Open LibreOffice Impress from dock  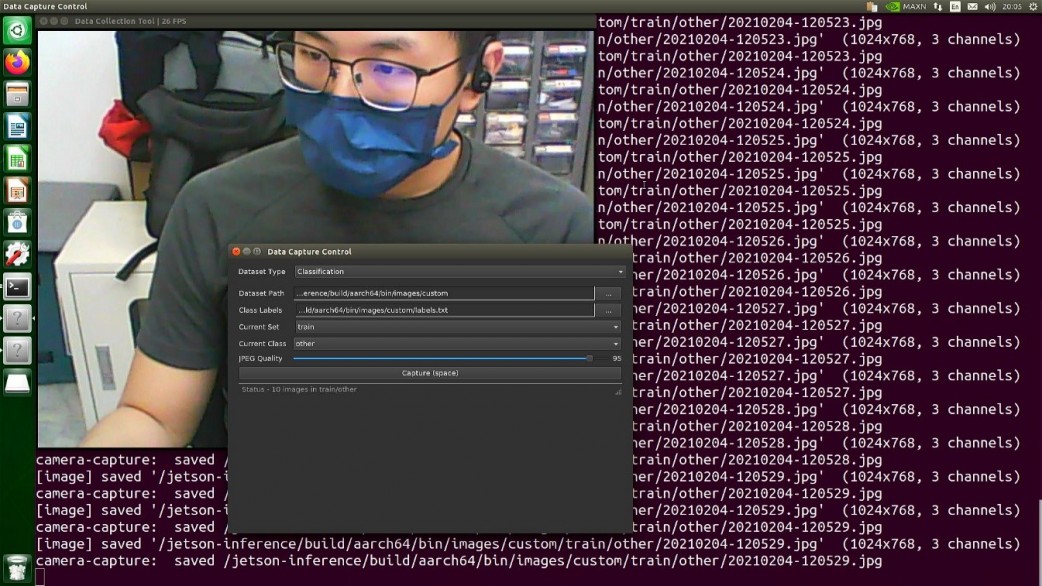17,191
